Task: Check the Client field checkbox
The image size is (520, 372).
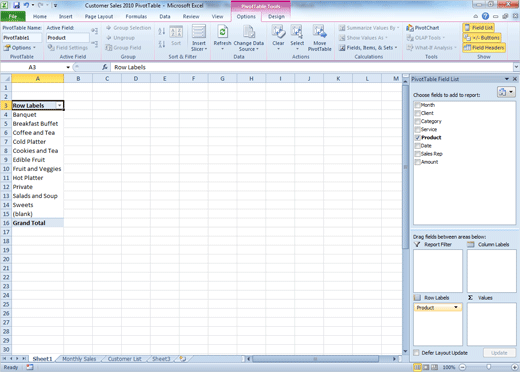Action: tap(417, 113)
